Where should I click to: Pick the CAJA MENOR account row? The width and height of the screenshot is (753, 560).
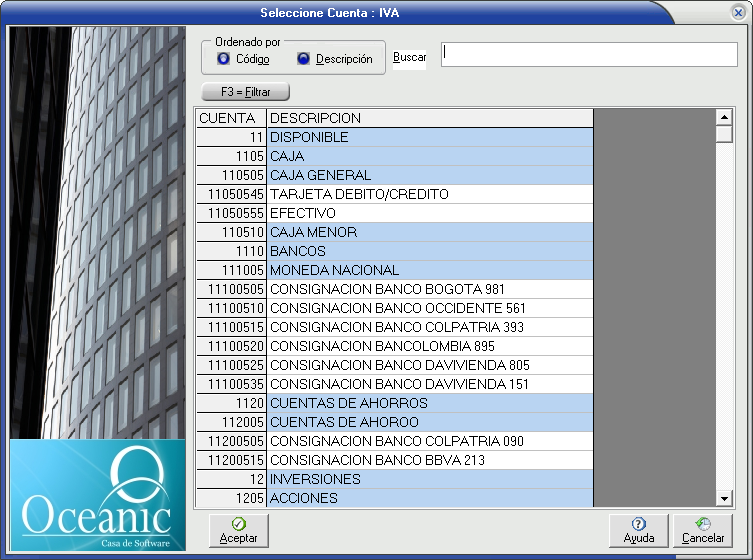pyautogui.click(x=430, y=232)
